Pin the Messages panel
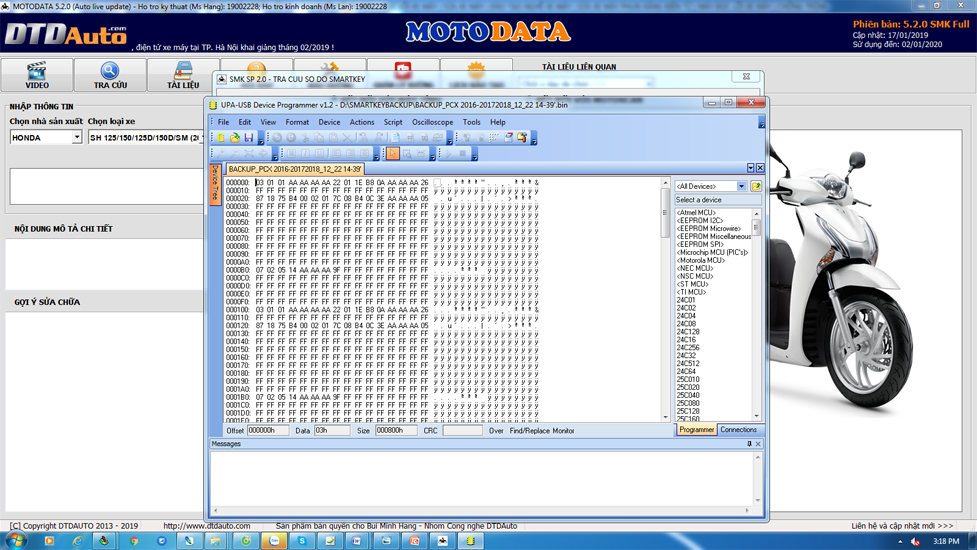The width and height of the screenshot is (977, 550). click(749, 444)
